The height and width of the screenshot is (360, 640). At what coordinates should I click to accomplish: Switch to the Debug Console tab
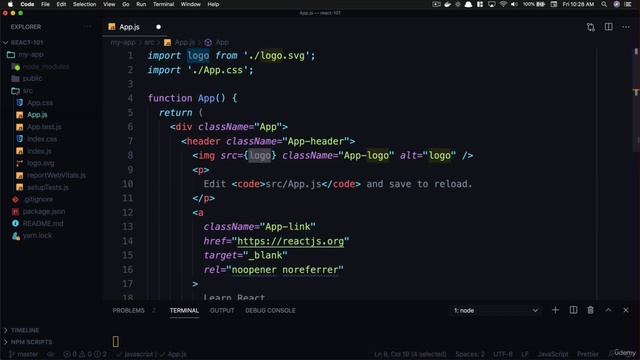pyautogui.click(x=270, y=311)
